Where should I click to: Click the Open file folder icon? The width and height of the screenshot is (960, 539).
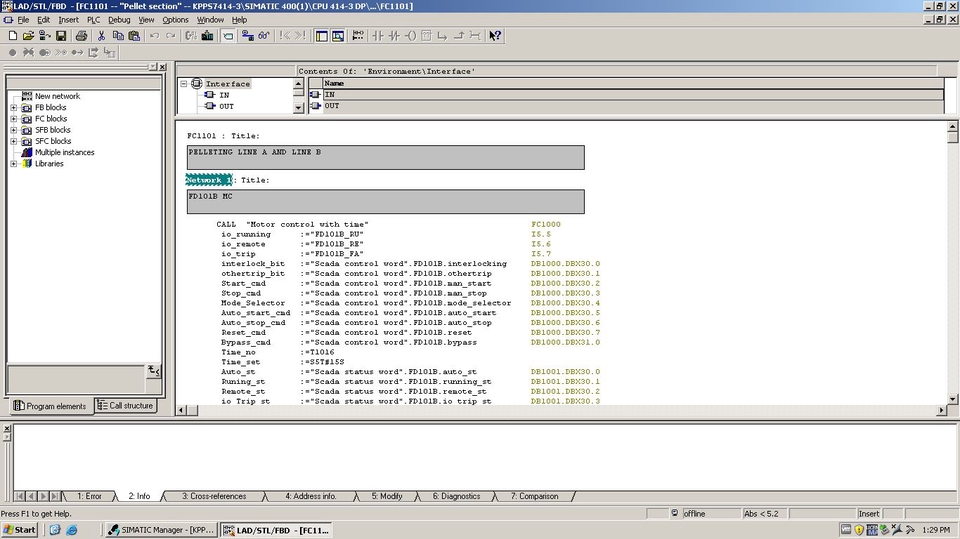[x=28, y=36]
